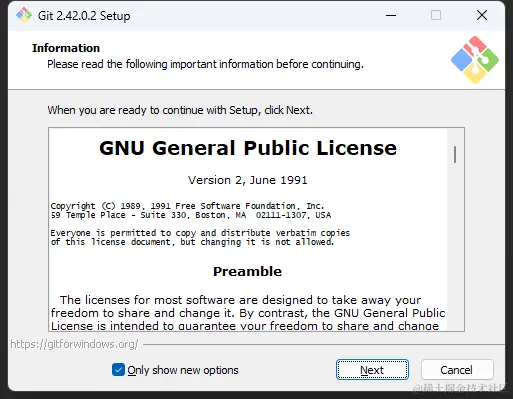Image resolution: width=513 pixels, height=399 pixels.
Task: Open the gitforwindows.org link
Action: (x=74, y=344)
